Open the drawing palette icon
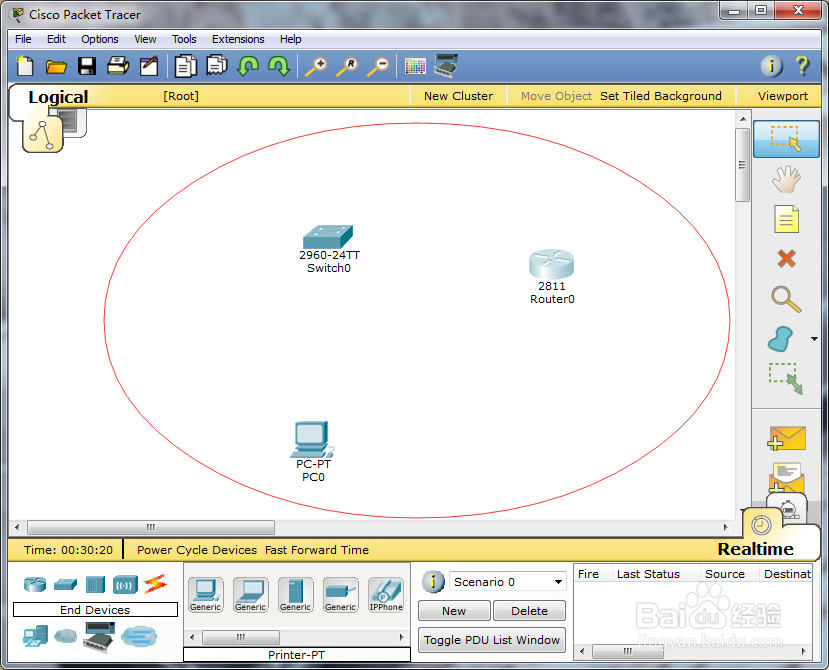 [415, 66]
